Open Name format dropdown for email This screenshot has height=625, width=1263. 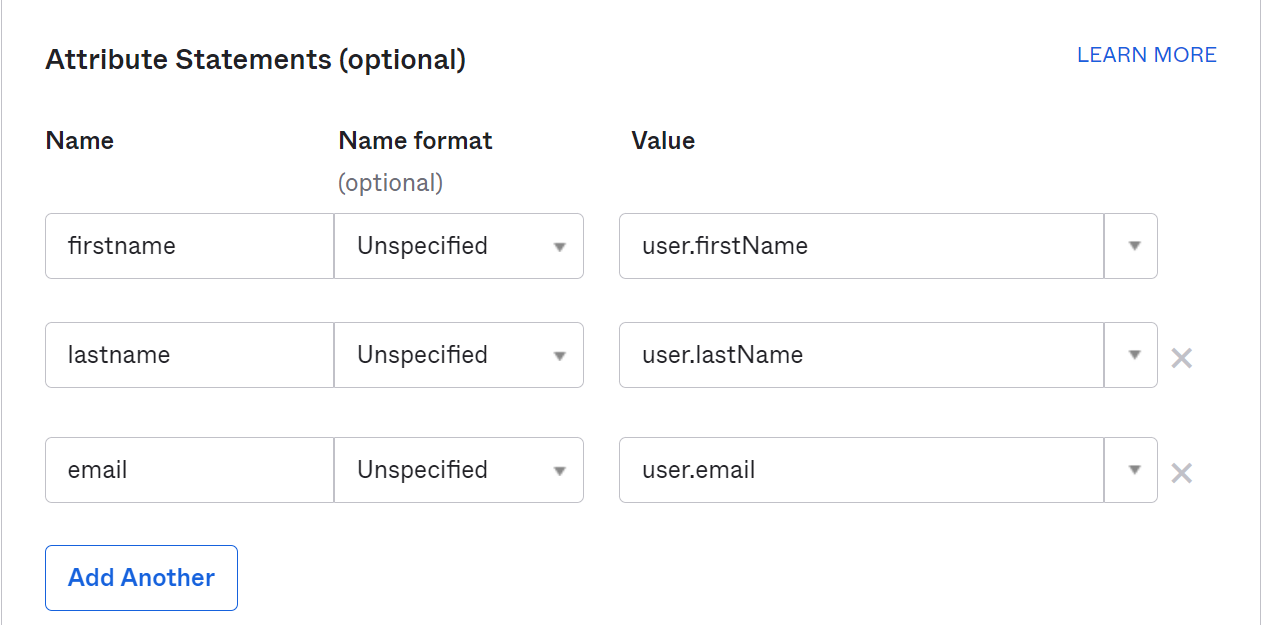tap(459, 470)
